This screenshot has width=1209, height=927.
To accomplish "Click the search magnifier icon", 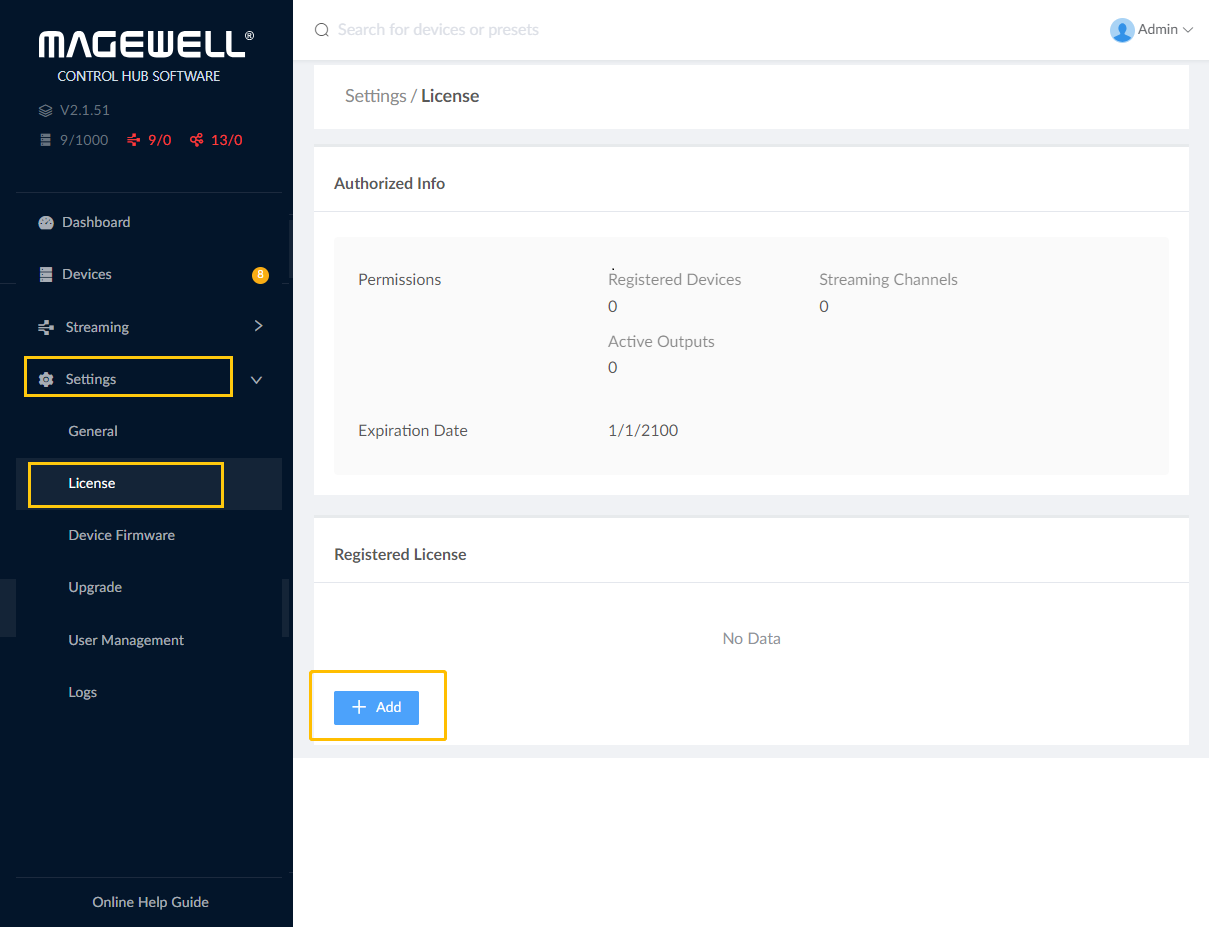I will click(322, 30).
